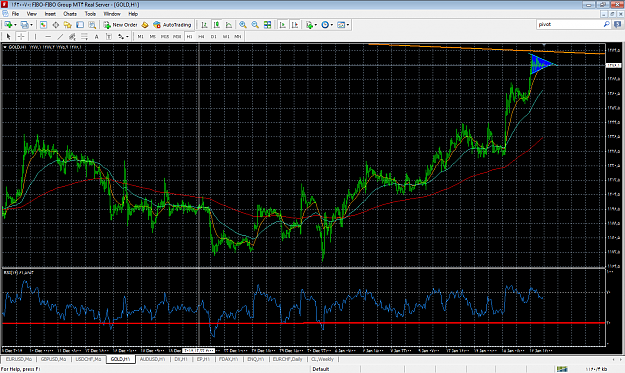The image size is (625, 373).
Task: Expand the Profiles dropdown arrow
Action: click(x=31, y=25)
